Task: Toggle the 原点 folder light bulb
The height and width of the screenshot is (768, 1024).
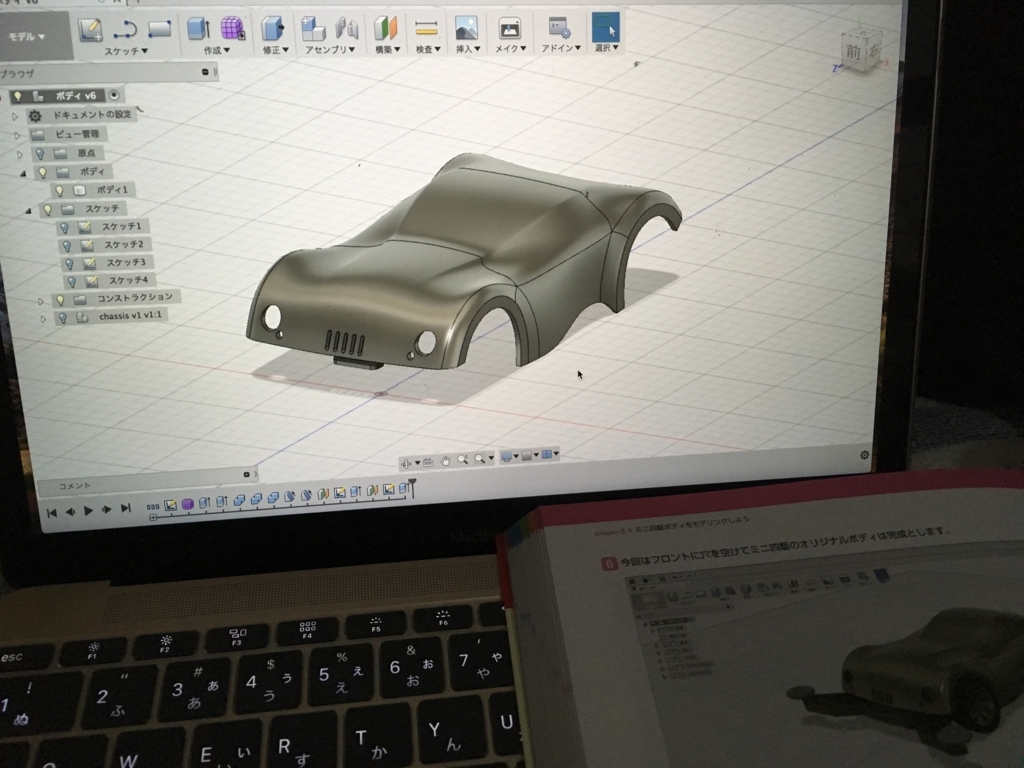Action: [x=40, y=153]
